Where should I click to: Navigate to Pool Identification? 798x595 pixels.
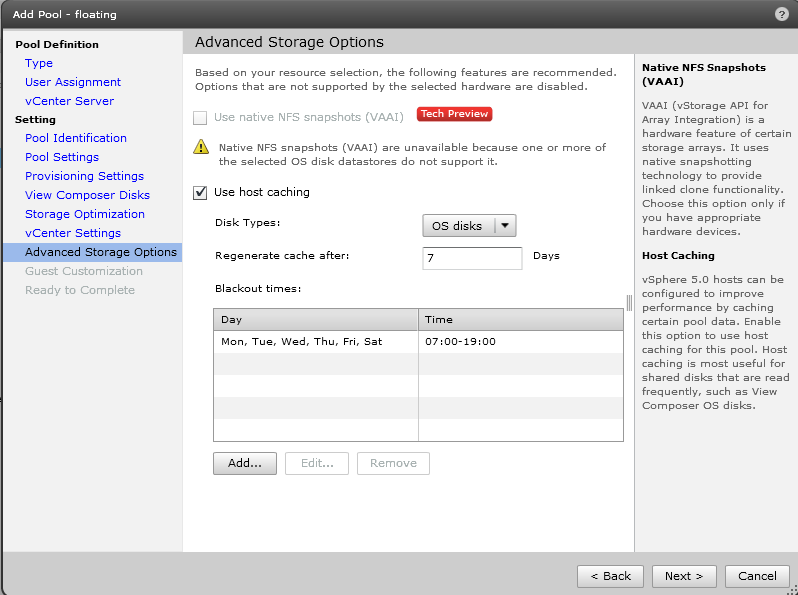[76, 138]
